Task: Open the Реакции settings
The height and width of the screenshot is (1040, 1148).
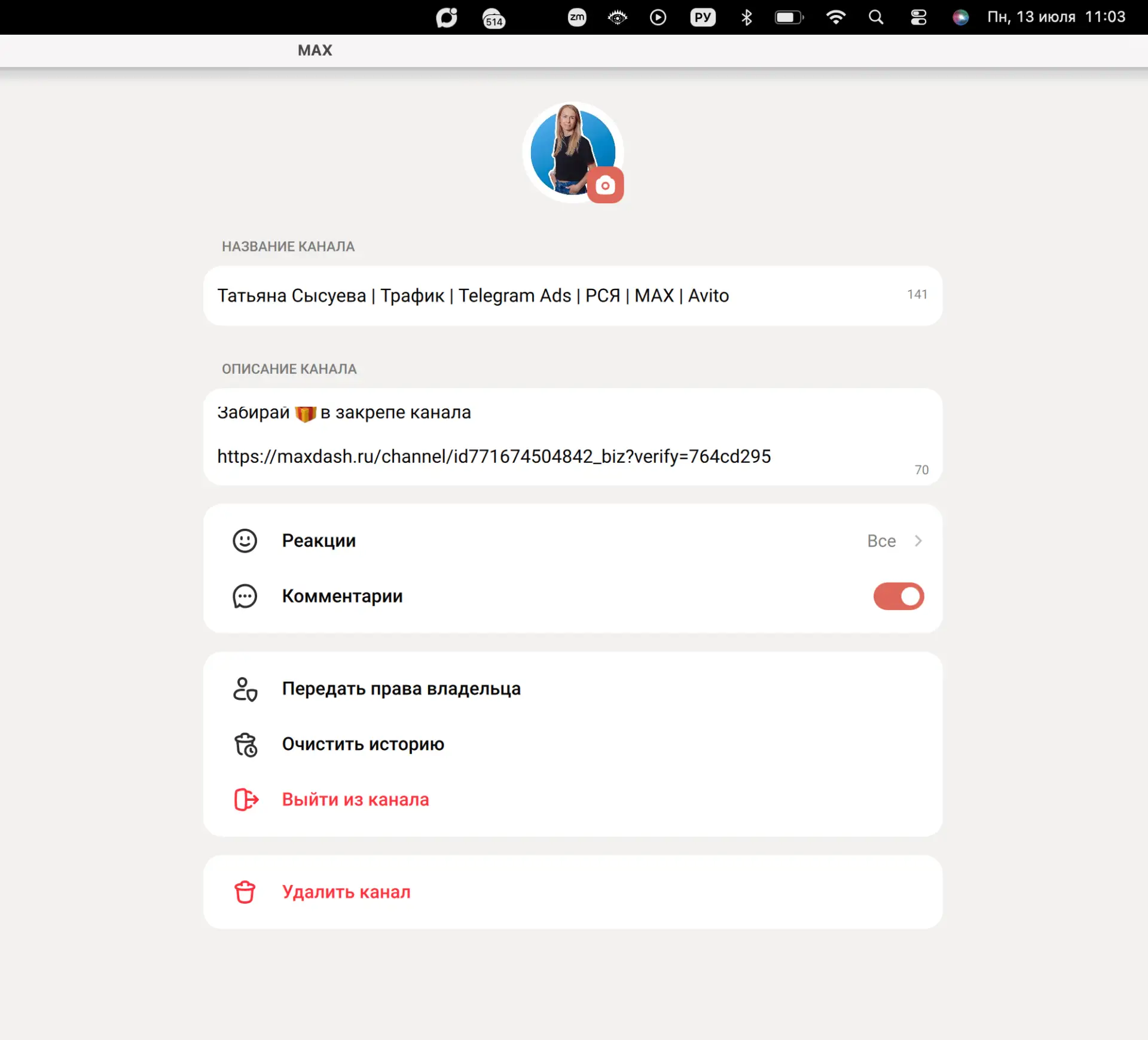Action: (x=573, y=541)
